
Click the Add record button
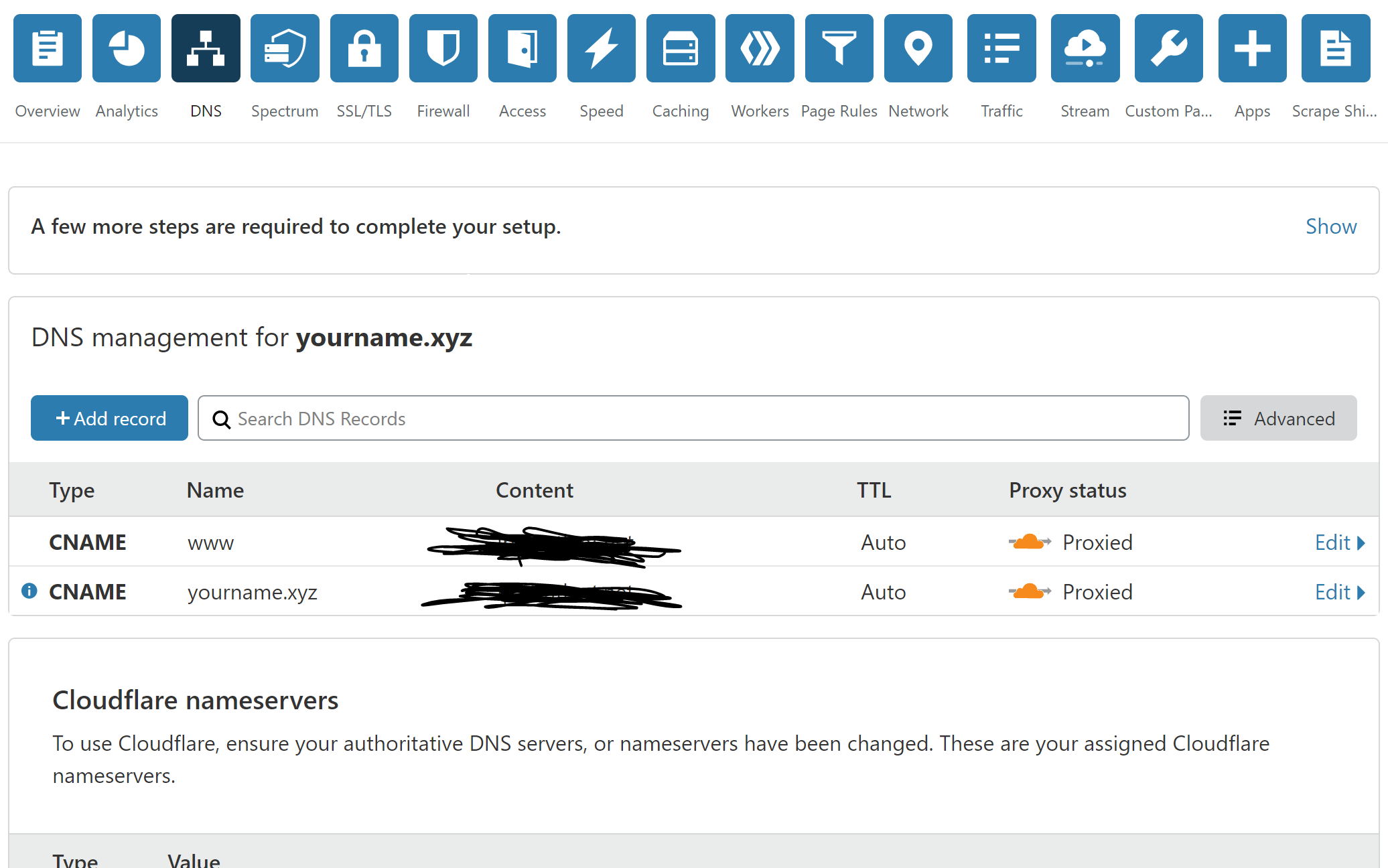point(109,418)
